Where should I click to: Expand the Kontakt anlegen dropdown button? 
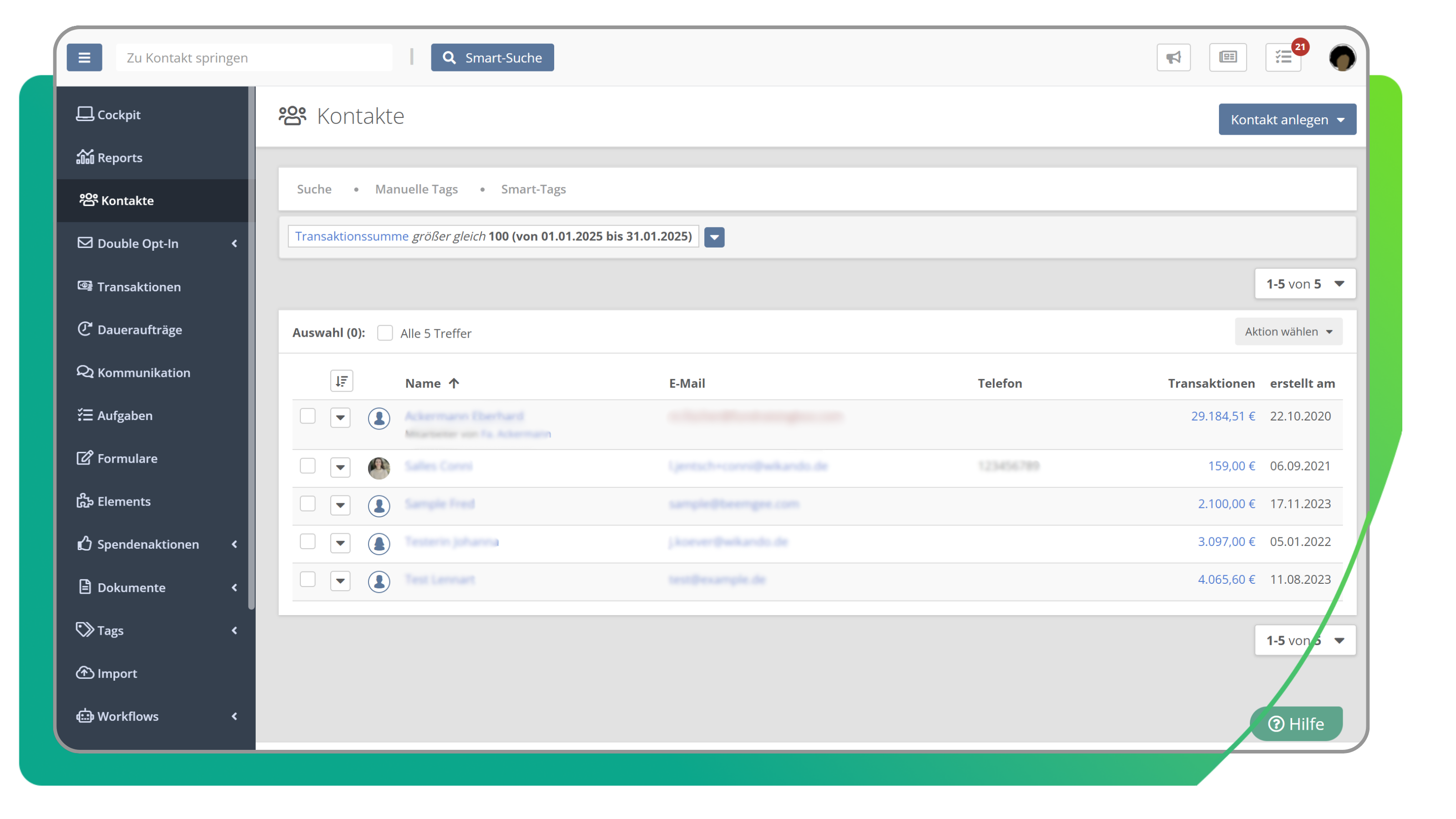tap(1287, 119)
